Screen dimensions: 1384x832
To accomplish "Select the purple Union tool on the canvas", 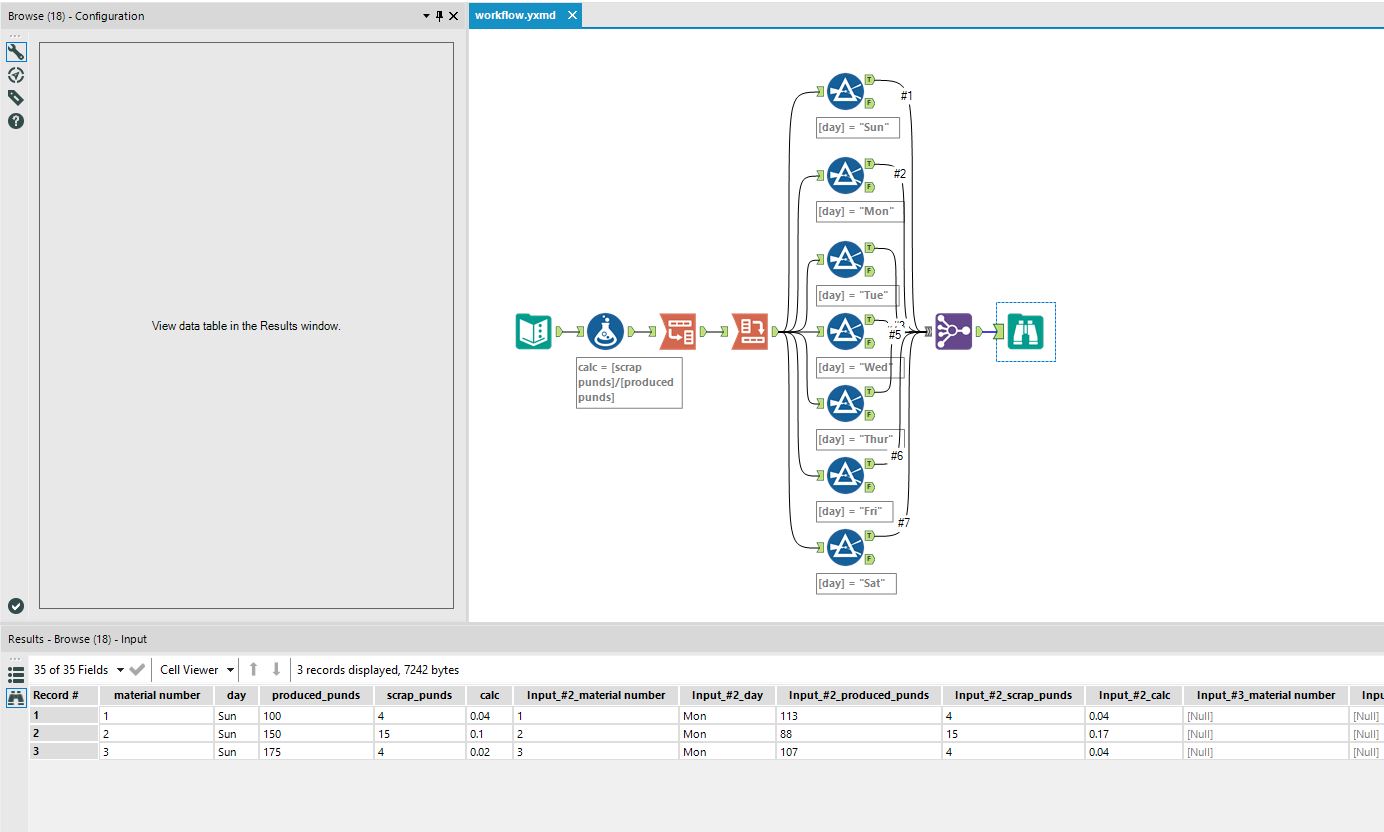I will pos(953,331).
